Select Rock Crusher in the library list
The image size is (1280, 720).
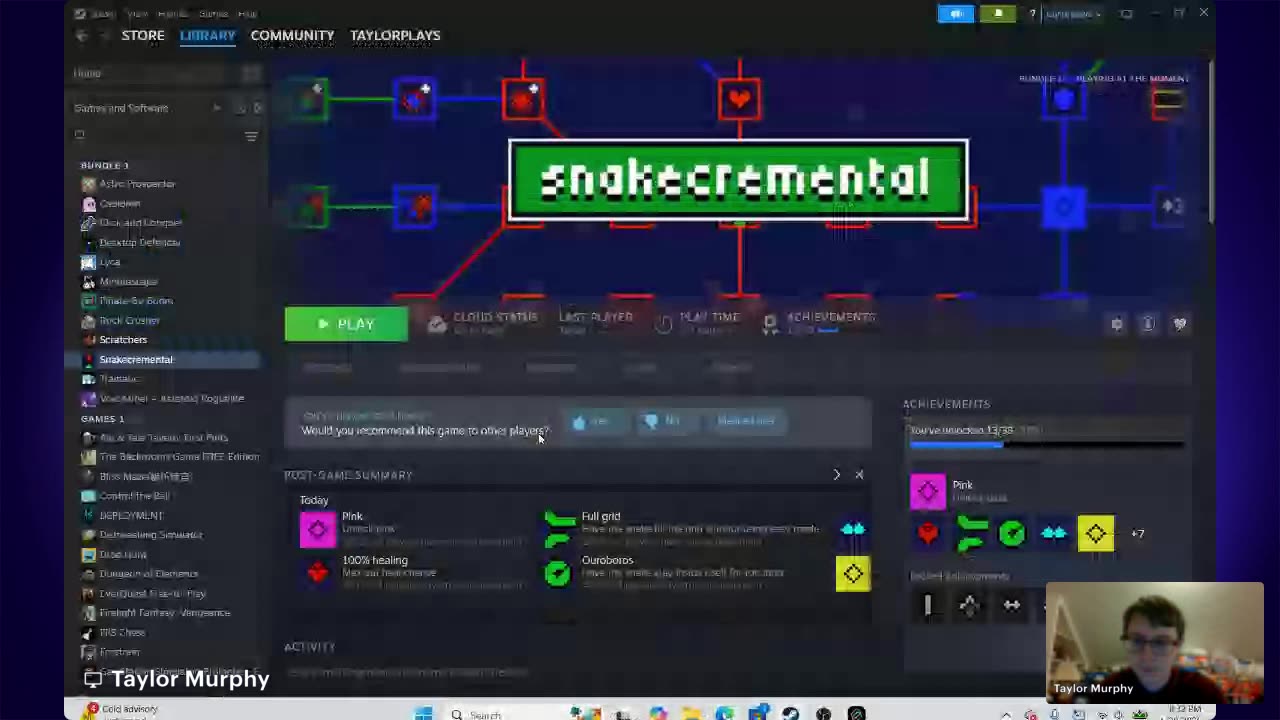point(129,320)
